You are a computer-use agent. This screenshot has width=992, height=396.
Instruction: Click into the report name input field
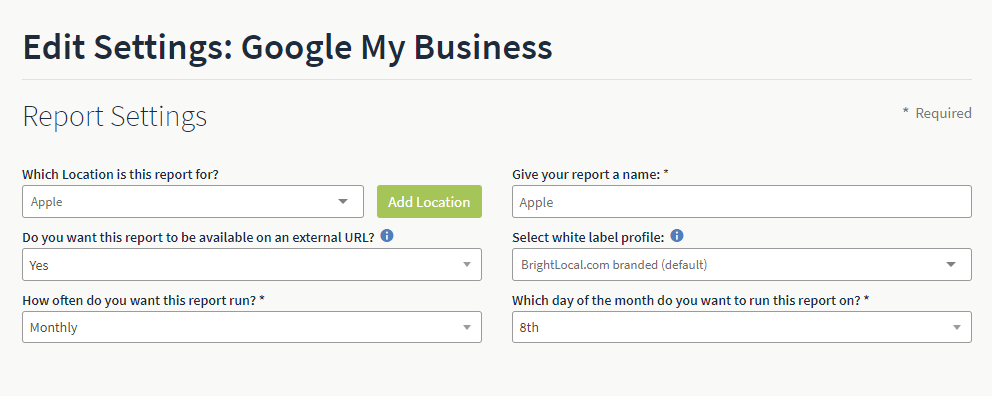coord(741,202)
